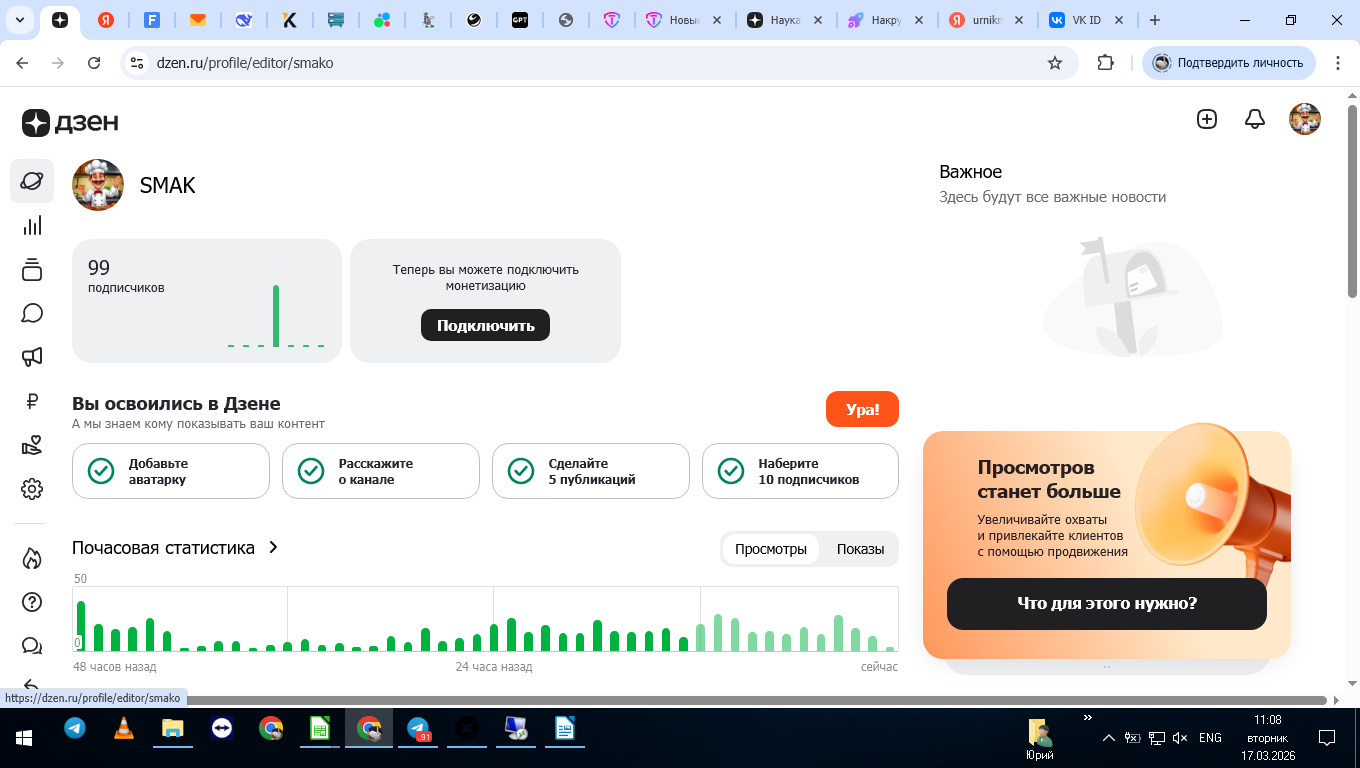Image resolution: width=1360 pixels, height=768 pixels.
Task: Open the settings gear icon in sidebar
Action: point(32,489)
